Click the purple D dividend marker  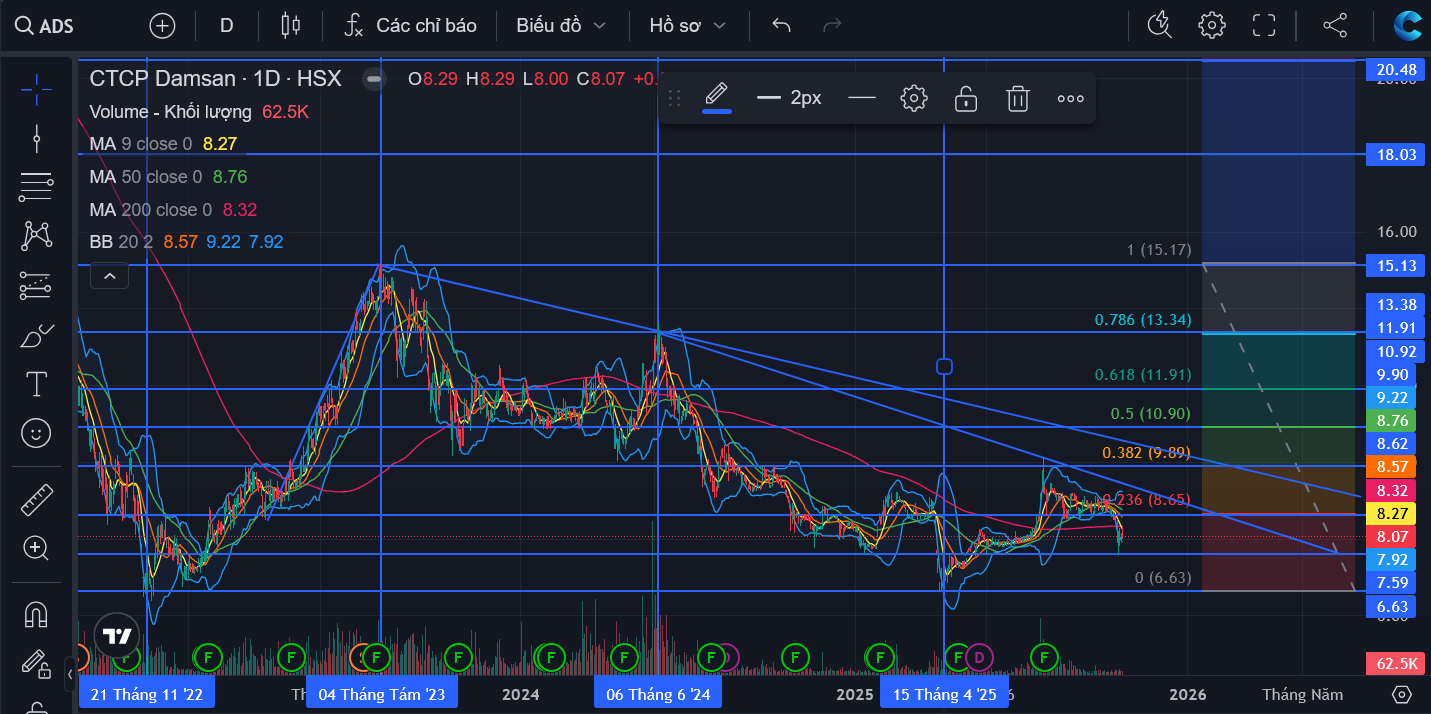point(979,656)
